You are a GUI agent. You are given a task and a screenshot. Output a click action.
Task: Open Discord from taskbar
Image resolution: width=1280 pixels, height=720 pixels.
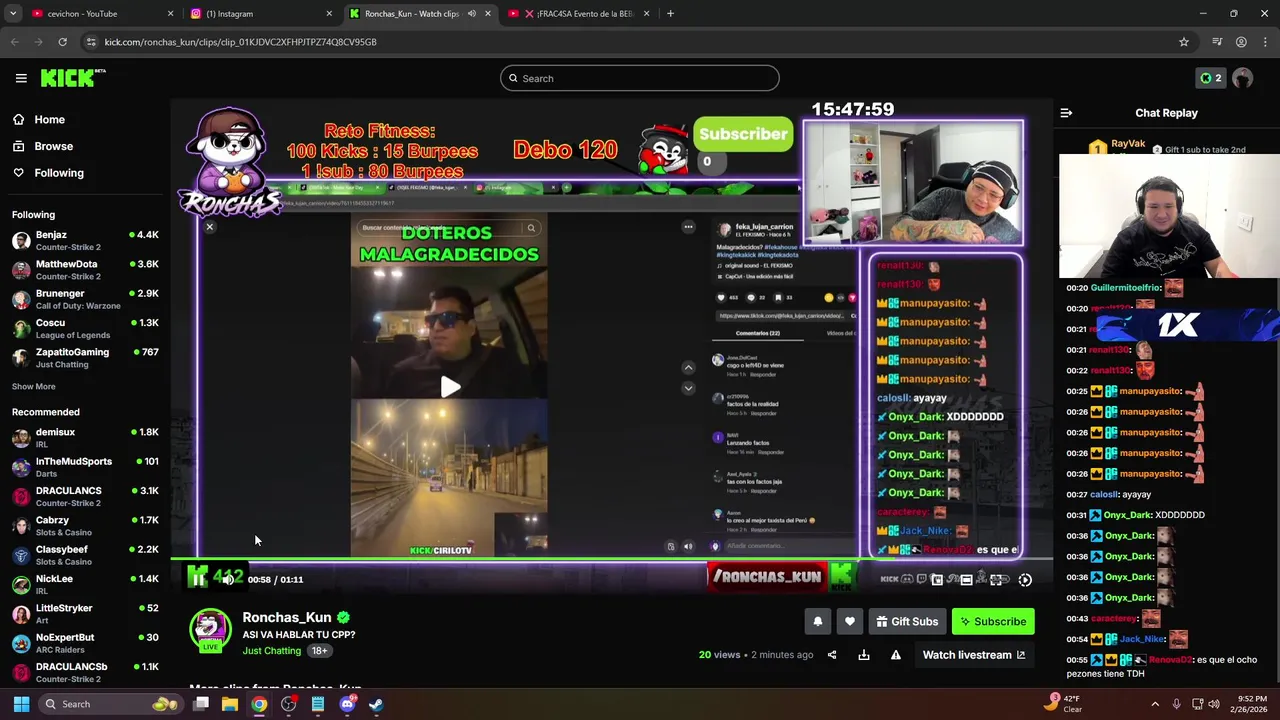click(x=347, y=704)
